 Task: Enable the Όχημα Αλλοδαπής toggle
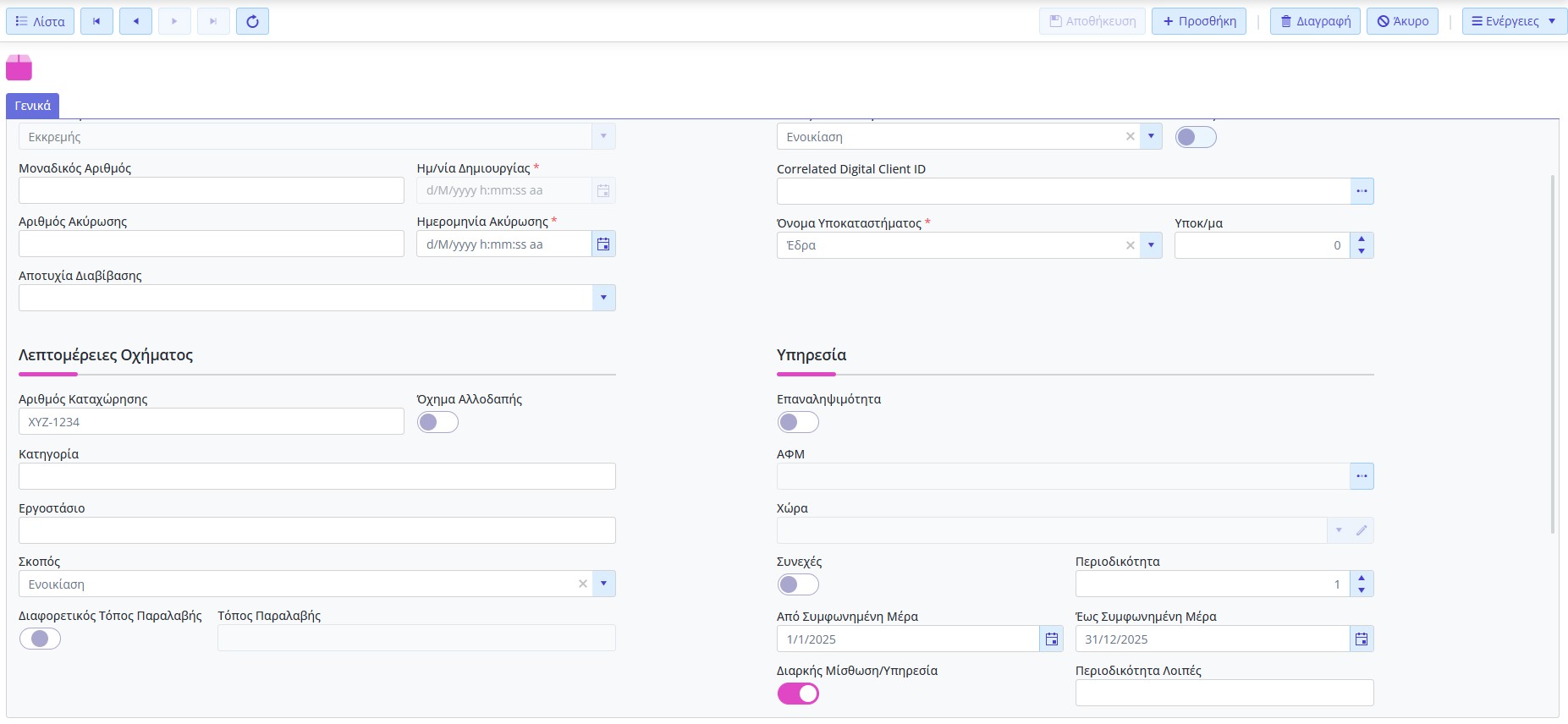[437, 422]
